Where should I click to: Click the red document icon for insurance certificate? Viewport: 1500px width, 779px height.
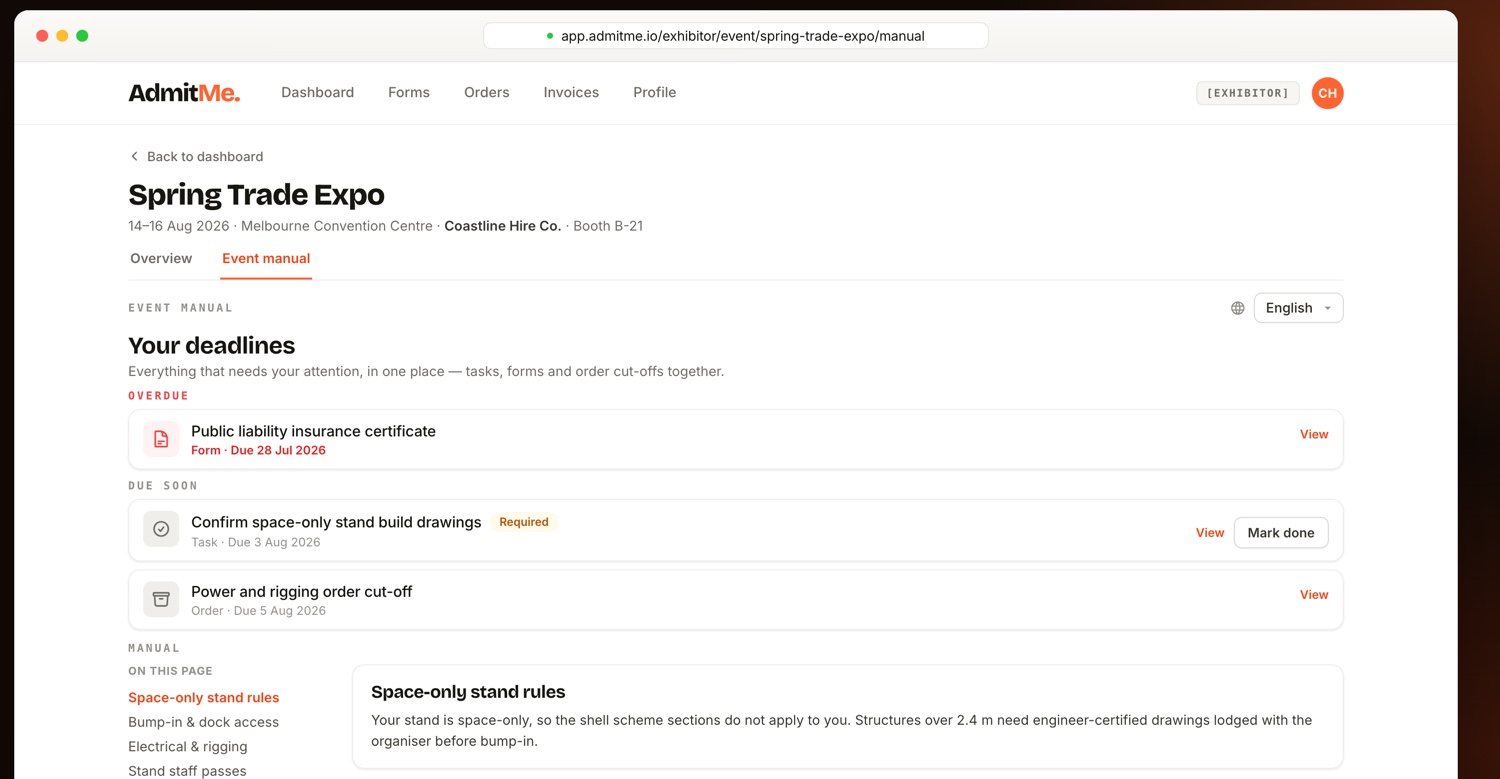[x=161, y=439]
